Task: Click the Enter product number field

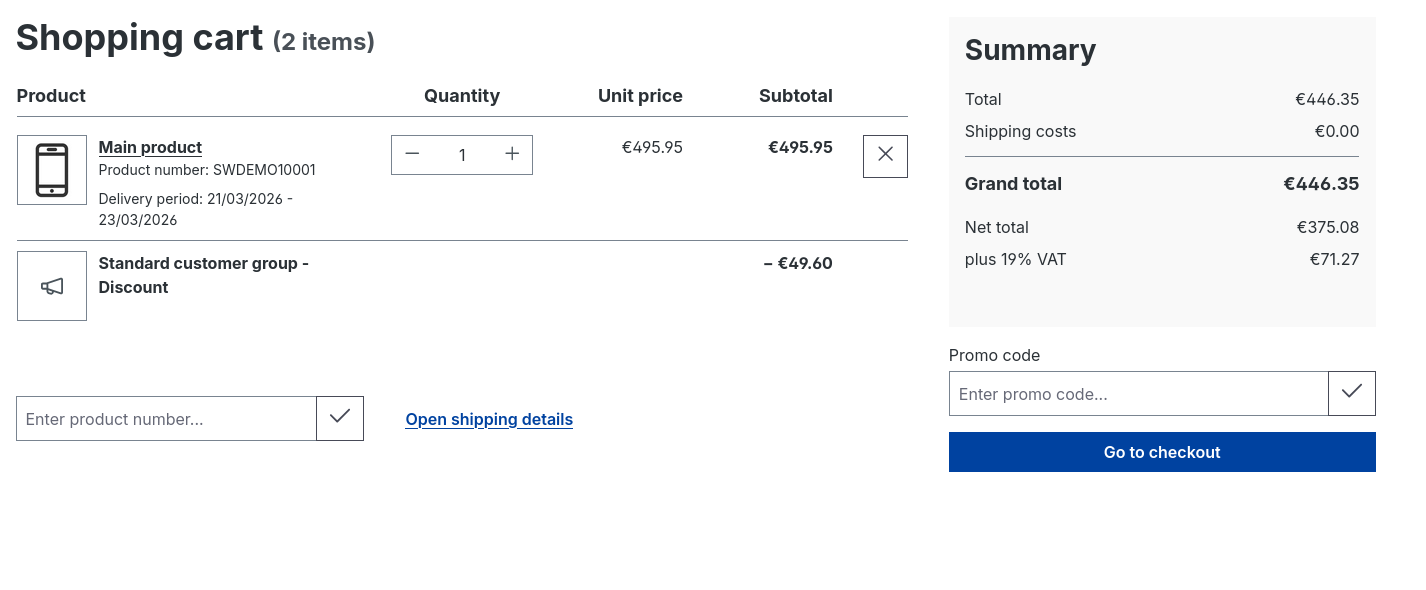Action: point(165,418)
